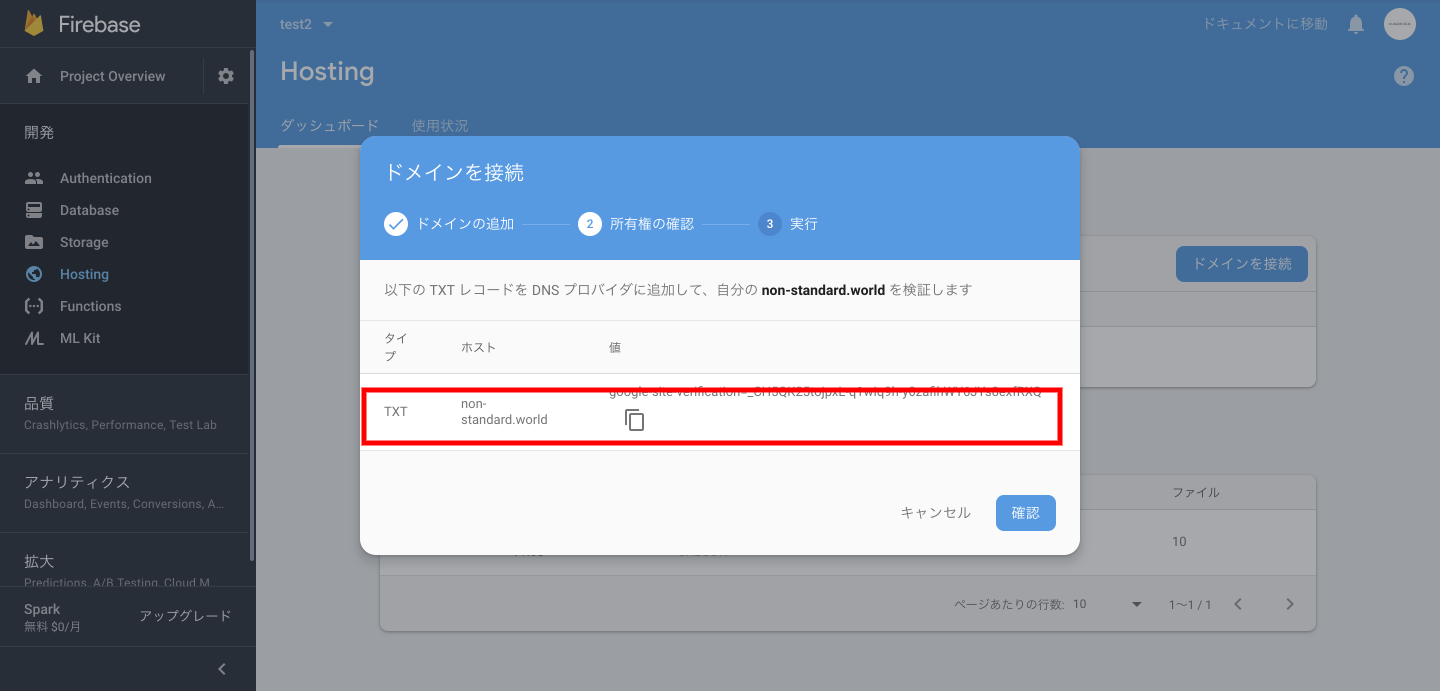Go to next page arrow
The width and height of the screenshot is (1440, 691).
1290,604
